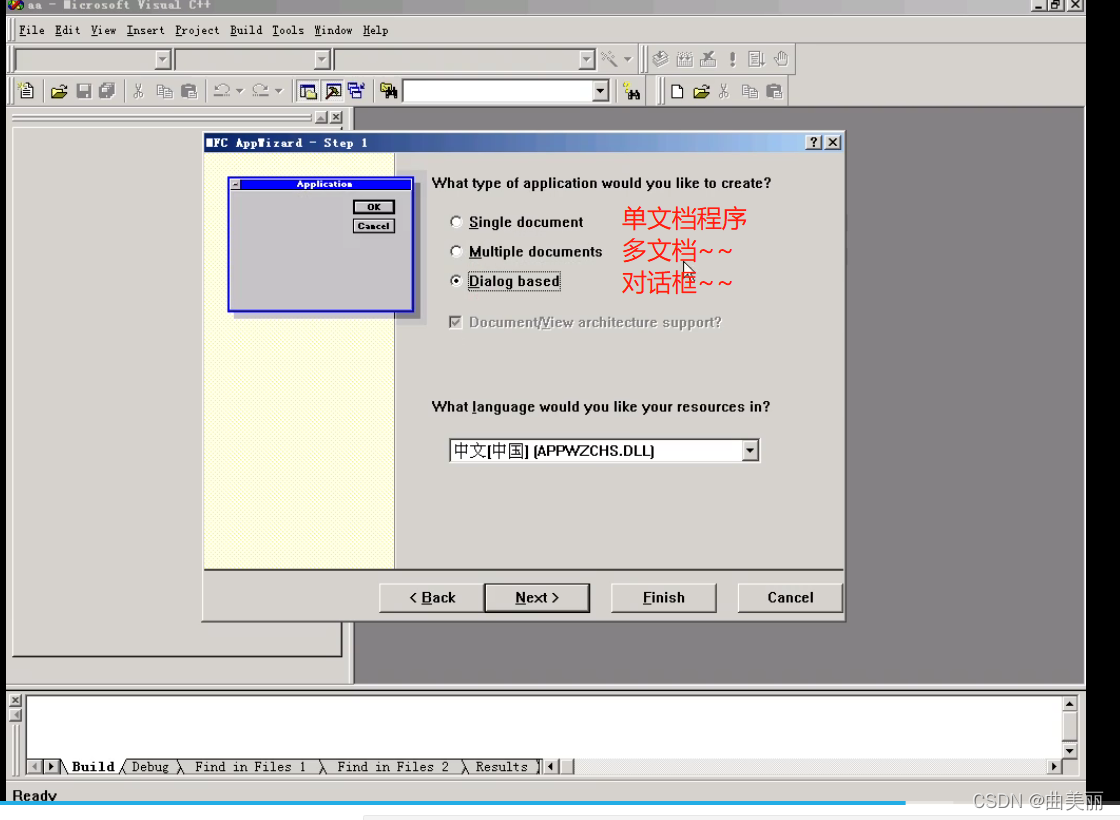Select the Single document radio button
The height and width of the screenshot is (820, 1120).
click(456, 222)
